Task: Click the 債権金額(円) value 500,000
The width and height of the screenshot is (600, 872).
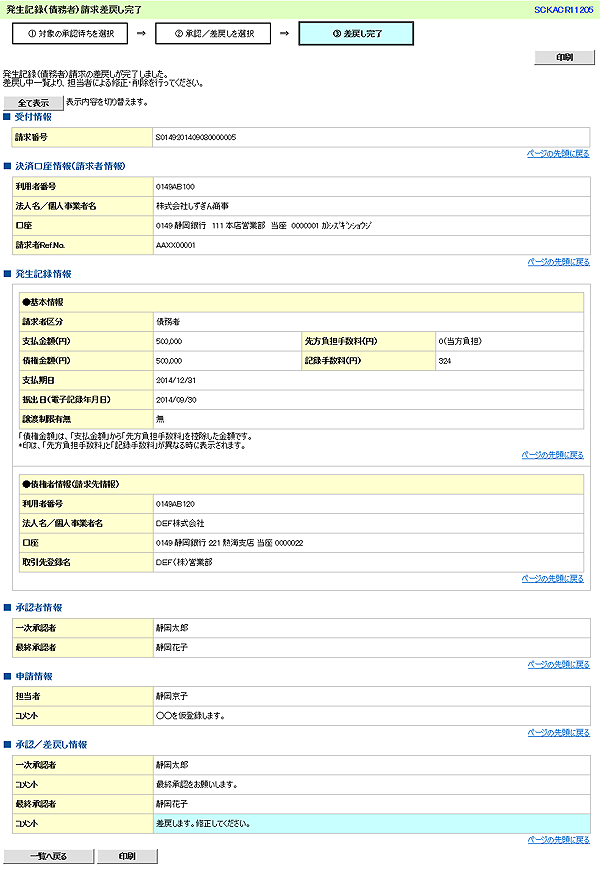Action: pos(169,361)
